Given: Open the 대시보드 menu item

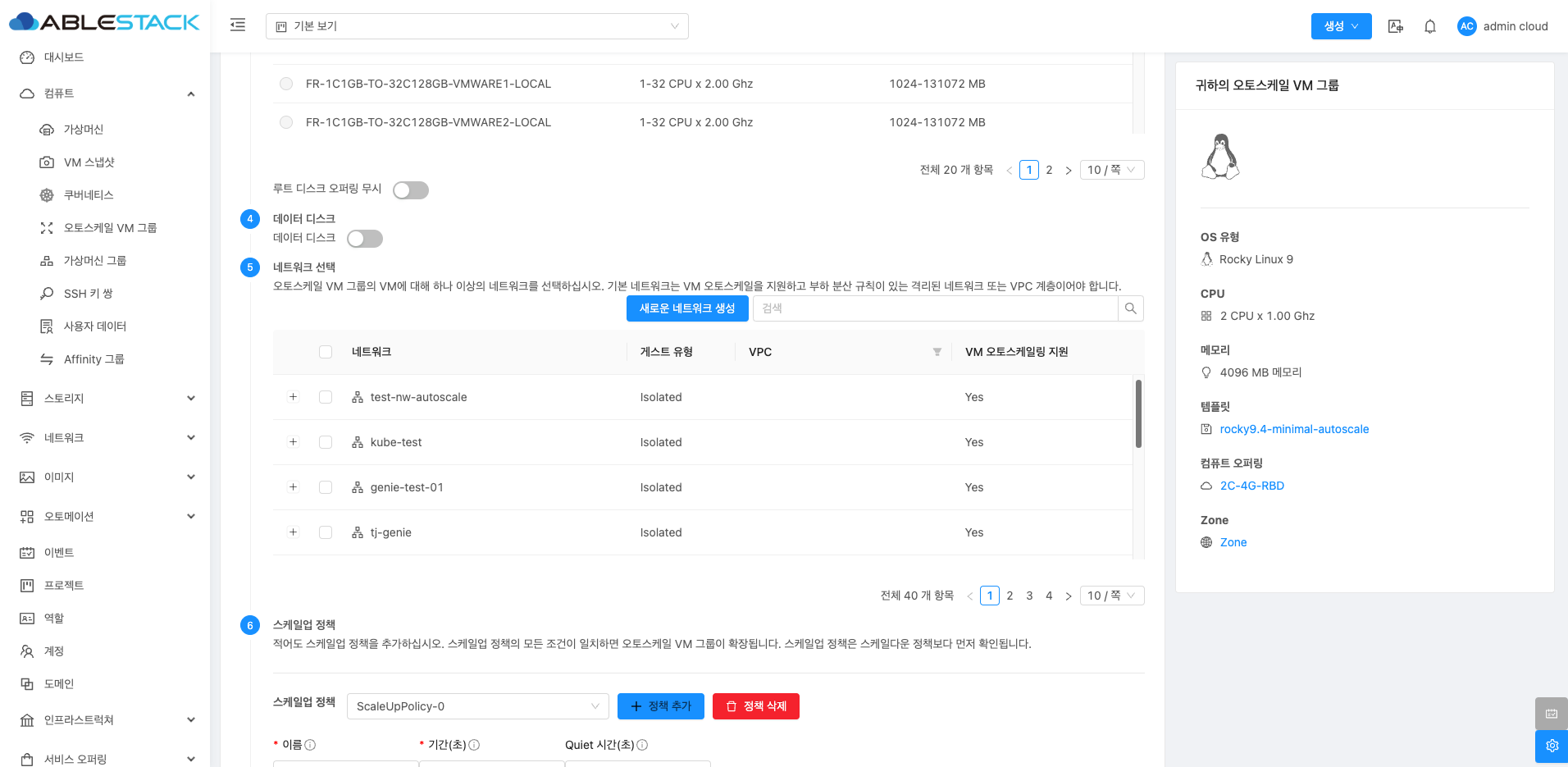Looking at the screenshot, I should point(64,57).
